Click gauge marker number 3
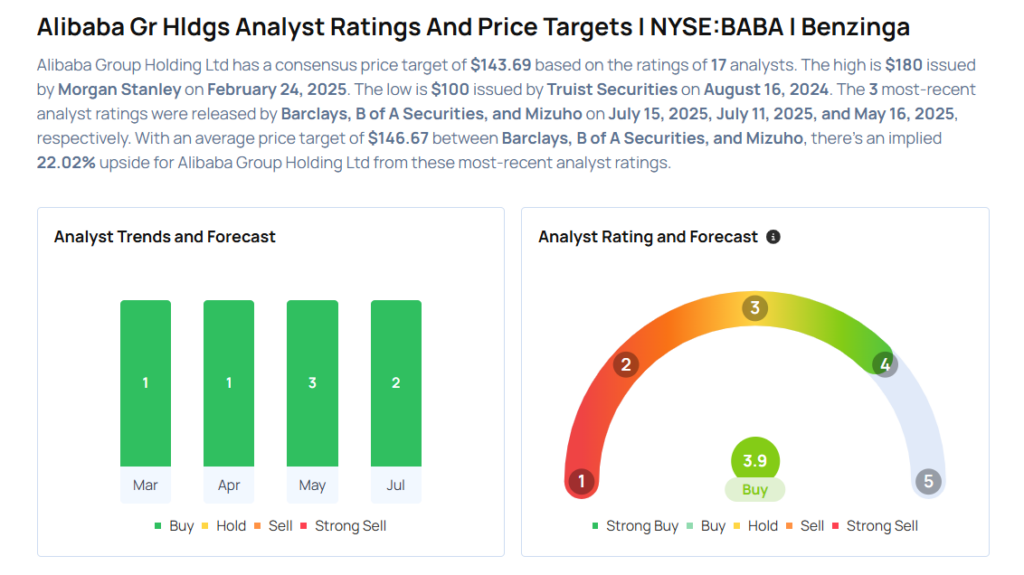This screenshot has height=575, width=1024. tap(755, 308)
